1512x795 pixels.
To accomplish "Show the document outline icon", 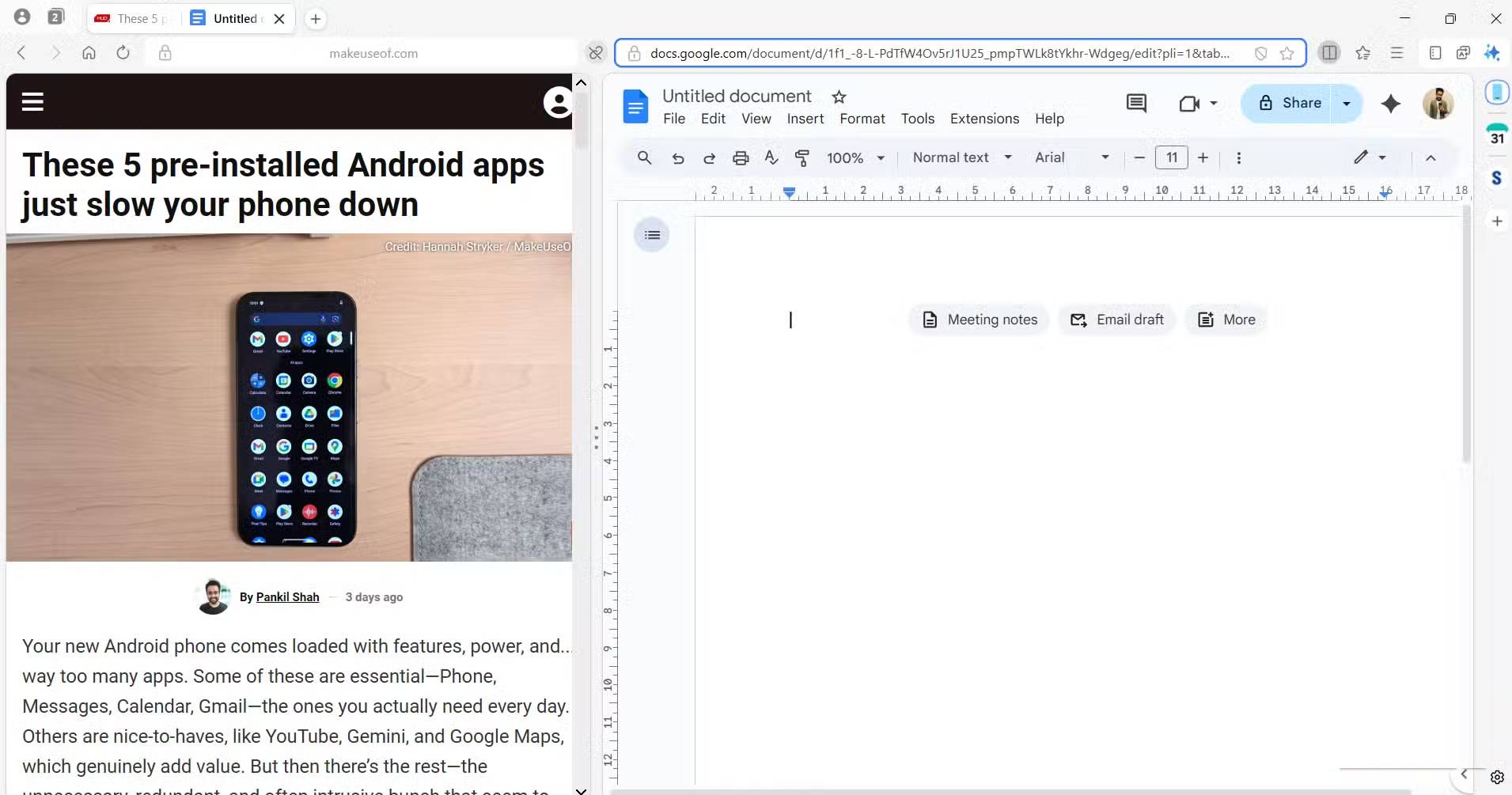I will (x=652, y=235).
